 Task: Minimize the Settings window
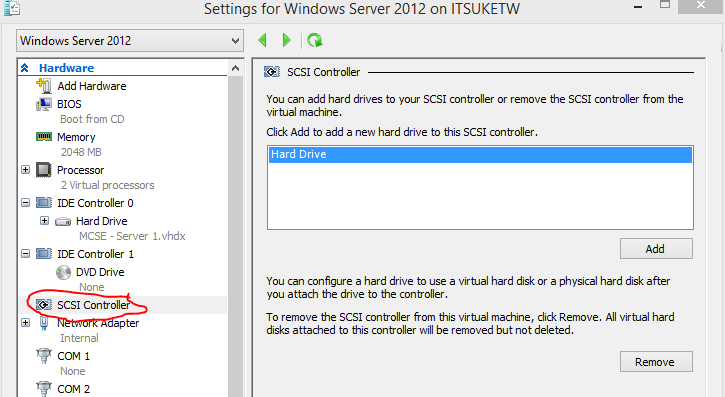(638, 6)
